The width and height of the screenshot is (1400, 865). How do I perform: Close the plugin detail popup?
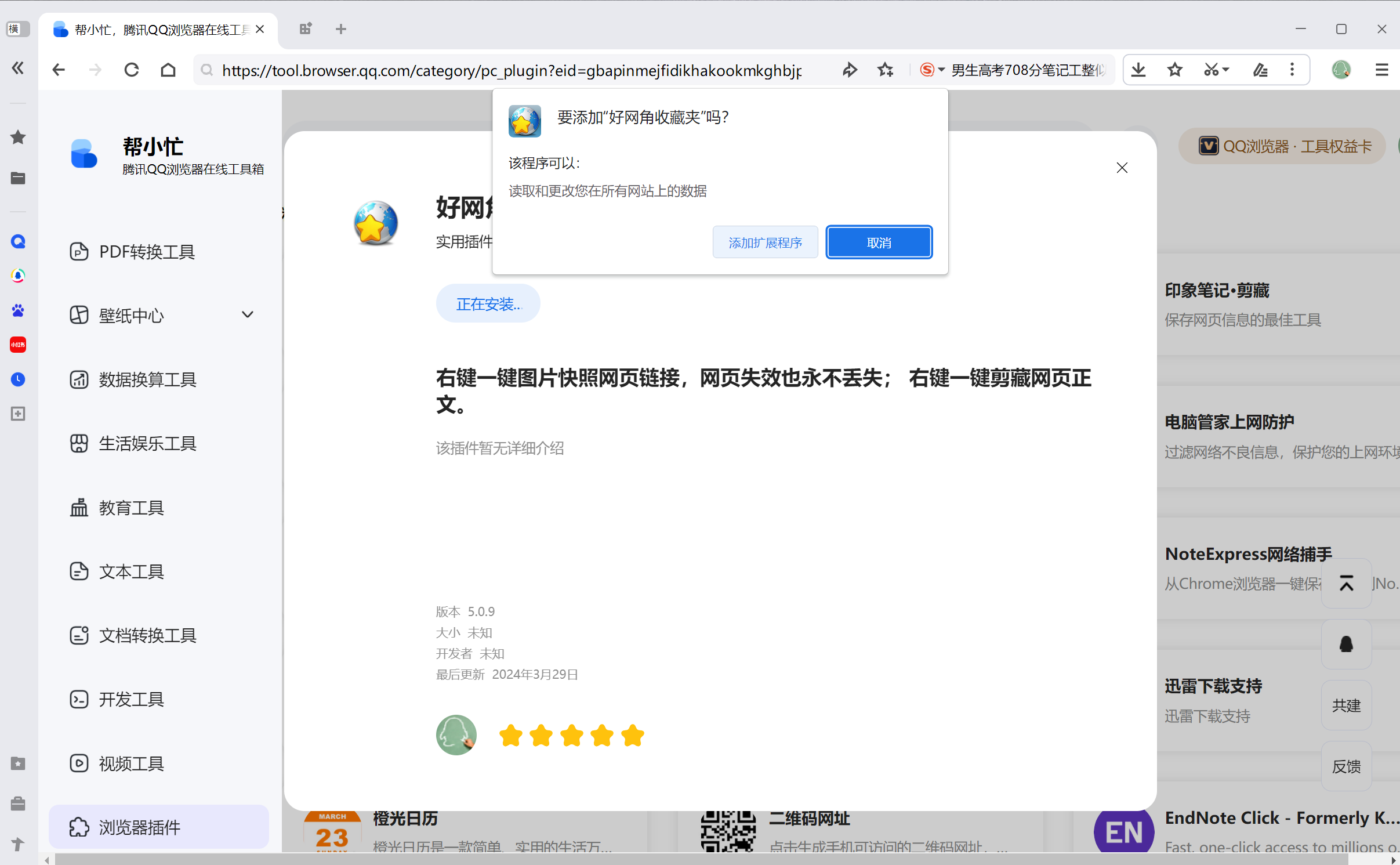pyautogui.click(x=1122, y=168)
